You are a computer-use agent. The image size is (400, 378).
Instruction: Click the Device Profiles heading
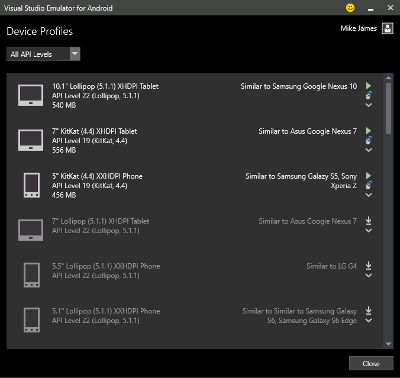(40, 31)
